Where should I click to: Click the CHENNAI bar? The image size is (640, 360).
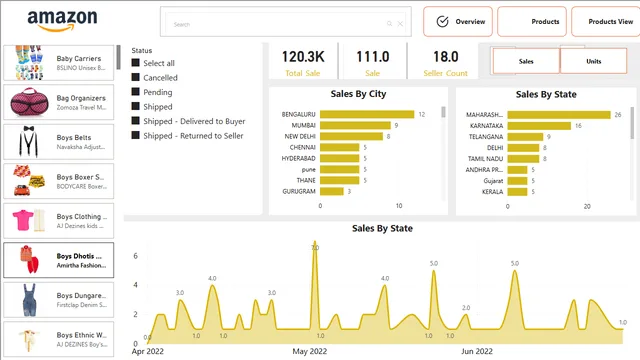tap(340, 147)
